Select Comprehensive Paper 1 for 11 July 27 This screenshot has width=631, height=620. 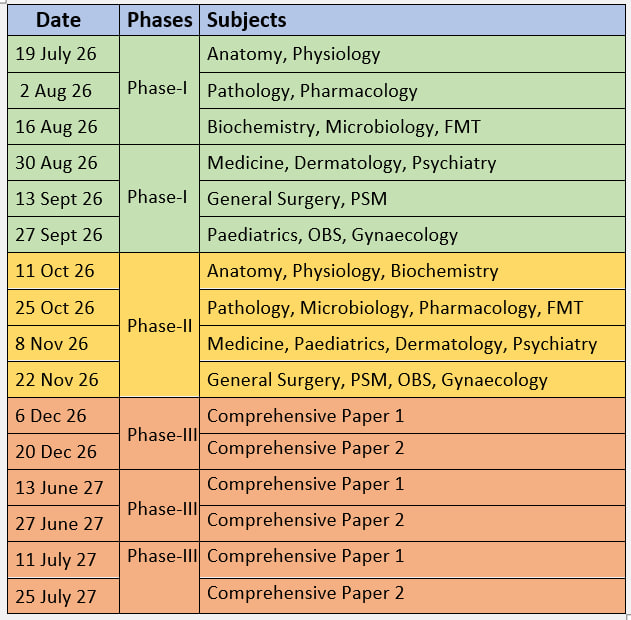click(x=412, y=560)
